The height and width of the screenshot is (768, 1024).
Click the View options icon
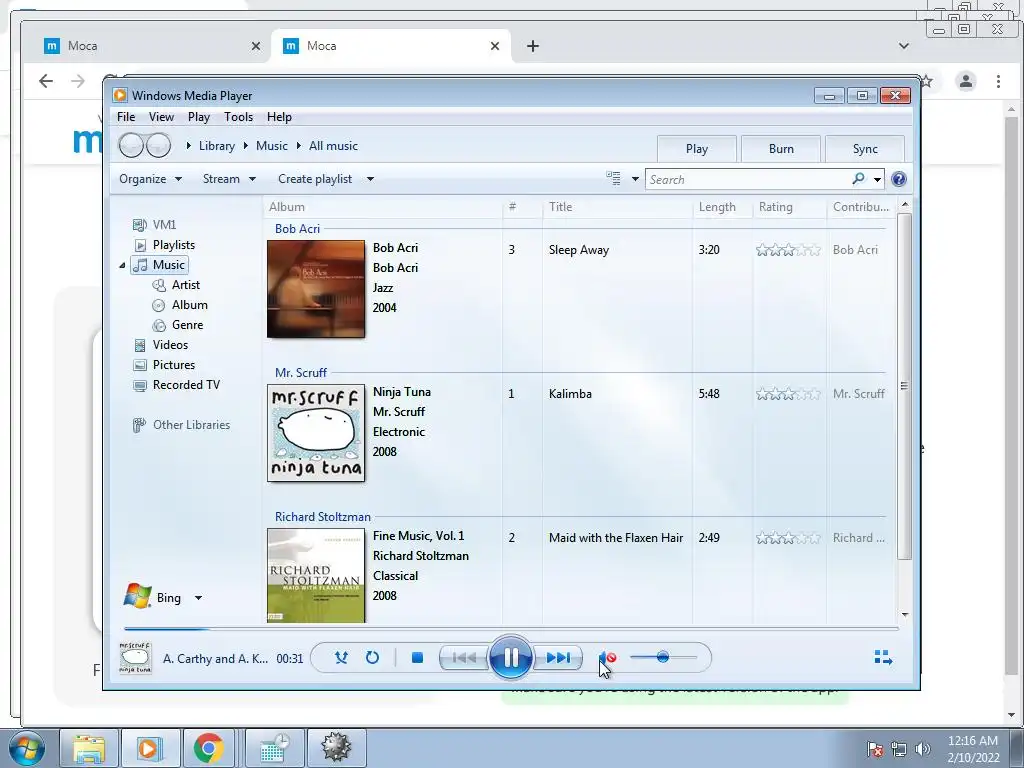click(613, 178)
